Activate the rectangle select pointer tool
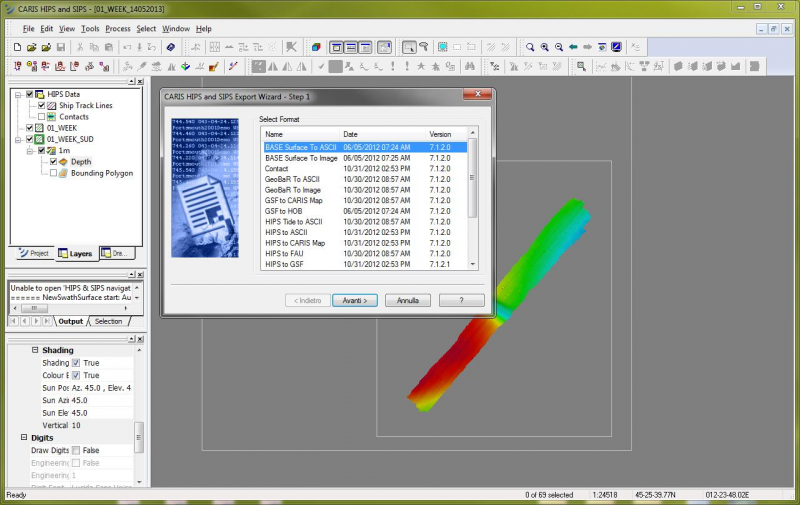The height and width of the screenshot is (505, 800). pos(409,47)
